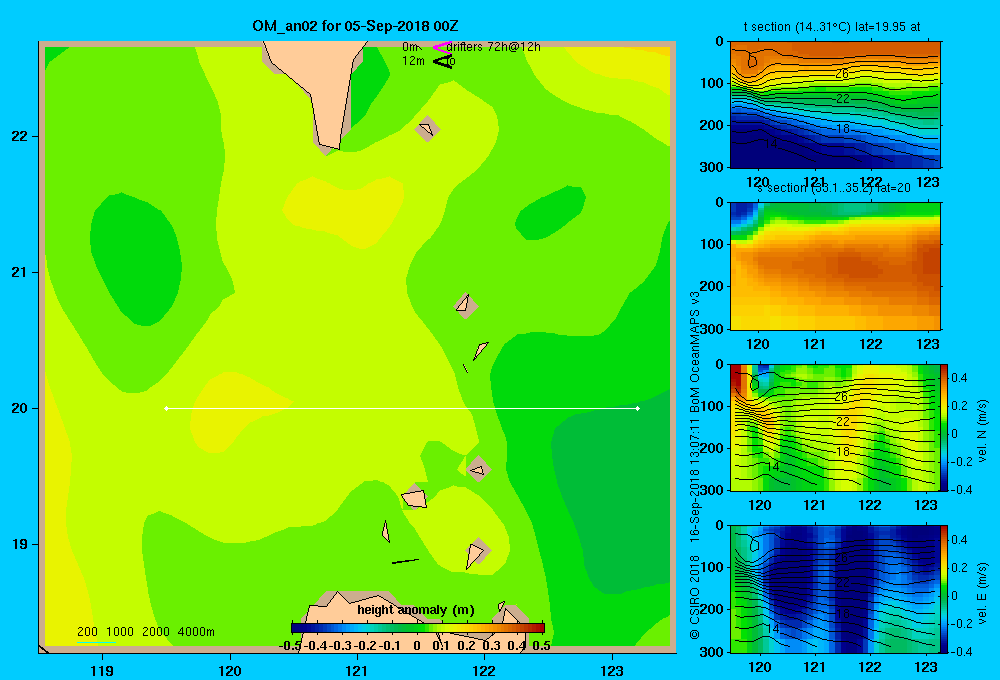Viewport: 1000px width, 680px height.
Task: Click the '© CSIRO 2018' copyright text
Action: [x=695, y=597]
